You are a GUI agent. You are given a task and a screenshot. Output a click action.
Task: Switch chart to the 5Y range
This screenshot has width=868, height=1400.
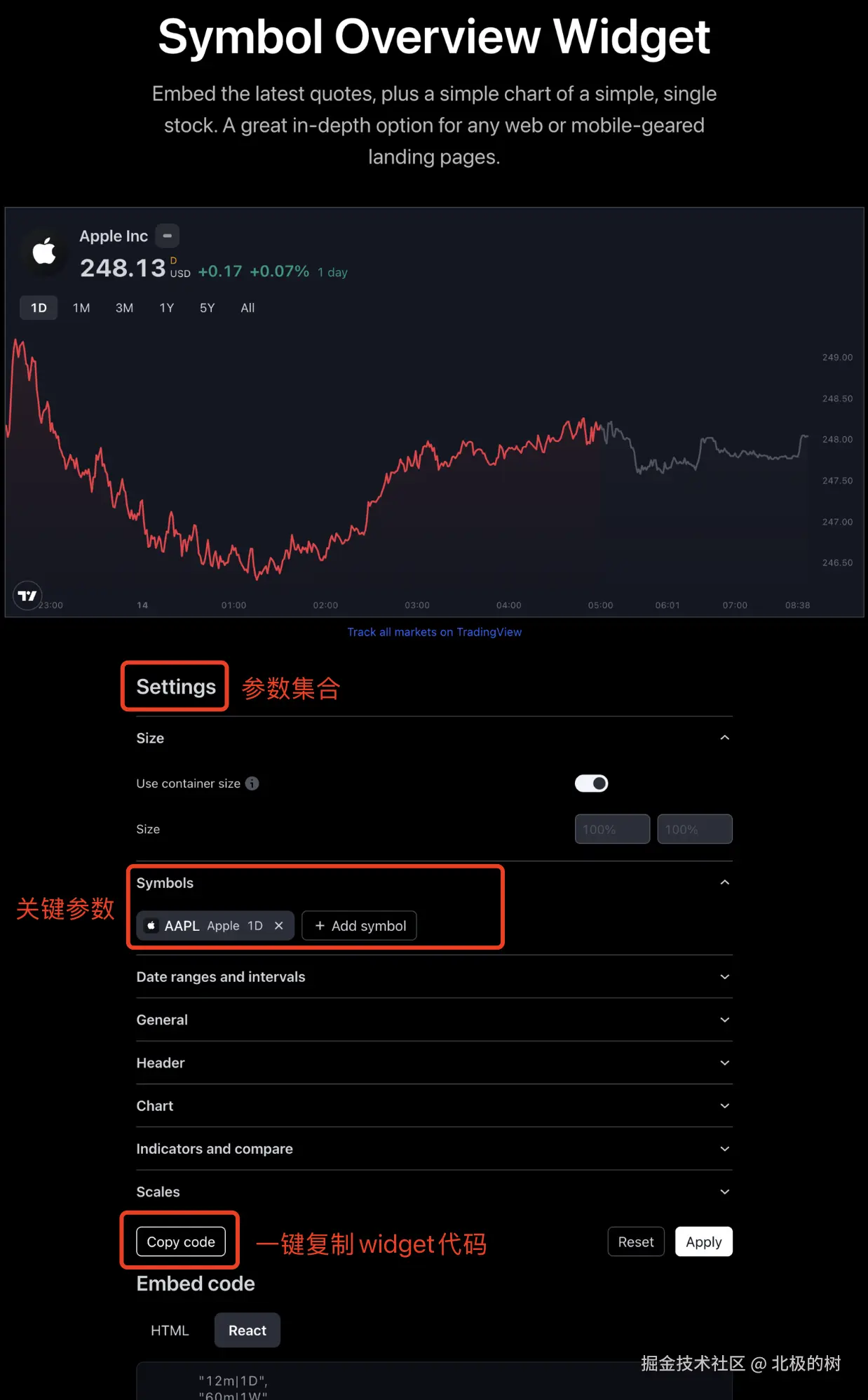207,308
